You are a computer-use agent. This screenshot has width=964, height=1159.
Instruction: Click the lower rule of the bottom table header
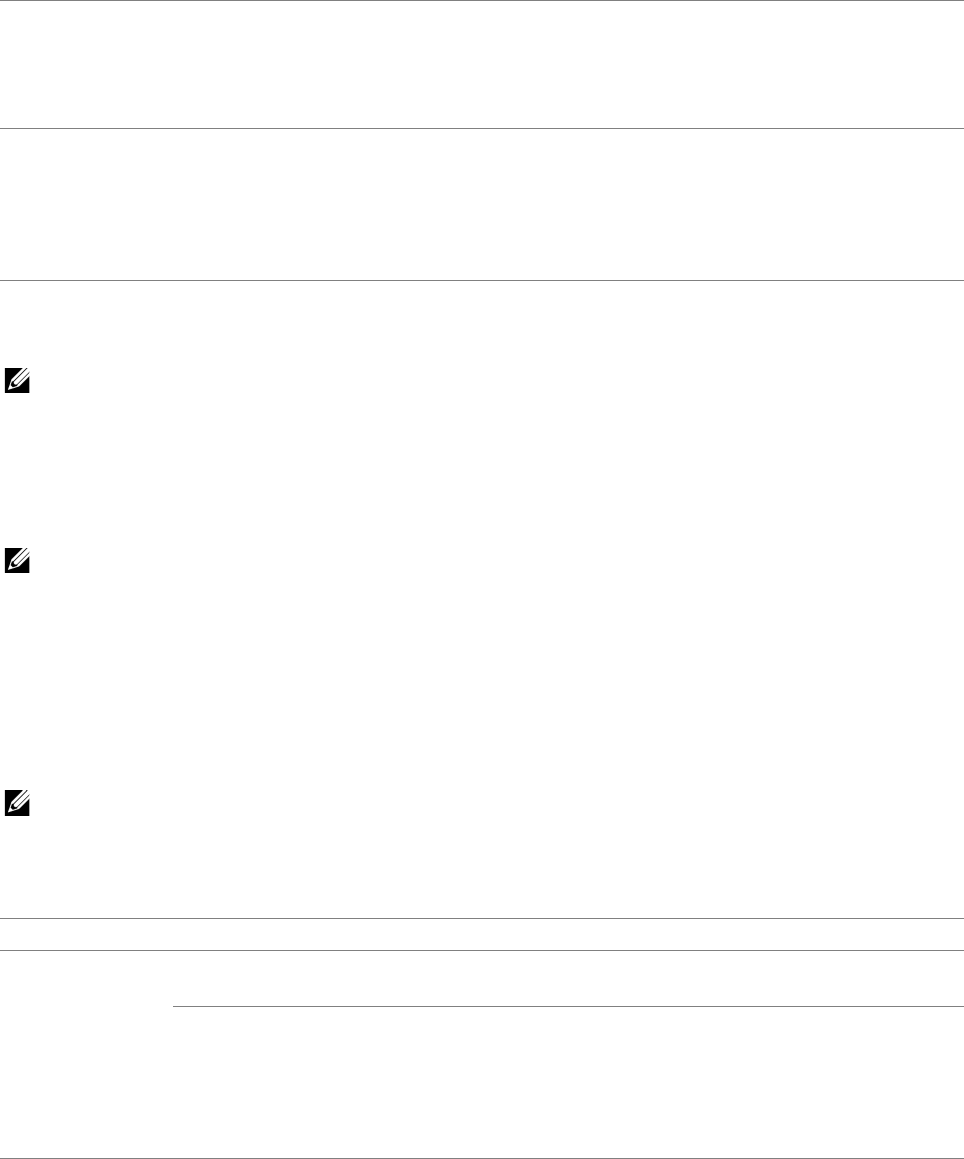[x=482, y=950]
